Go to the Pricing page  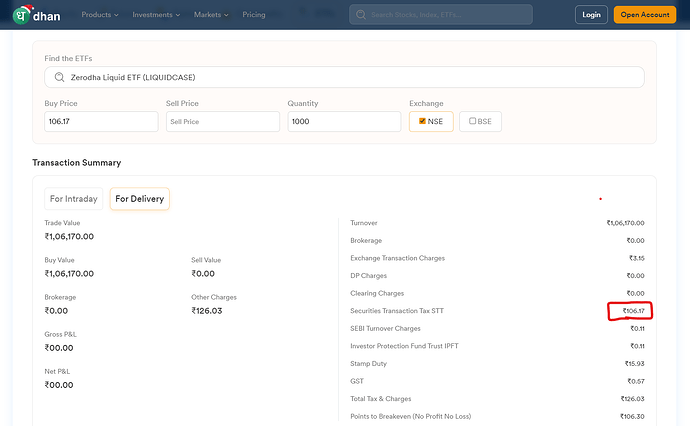coord(254,15)
